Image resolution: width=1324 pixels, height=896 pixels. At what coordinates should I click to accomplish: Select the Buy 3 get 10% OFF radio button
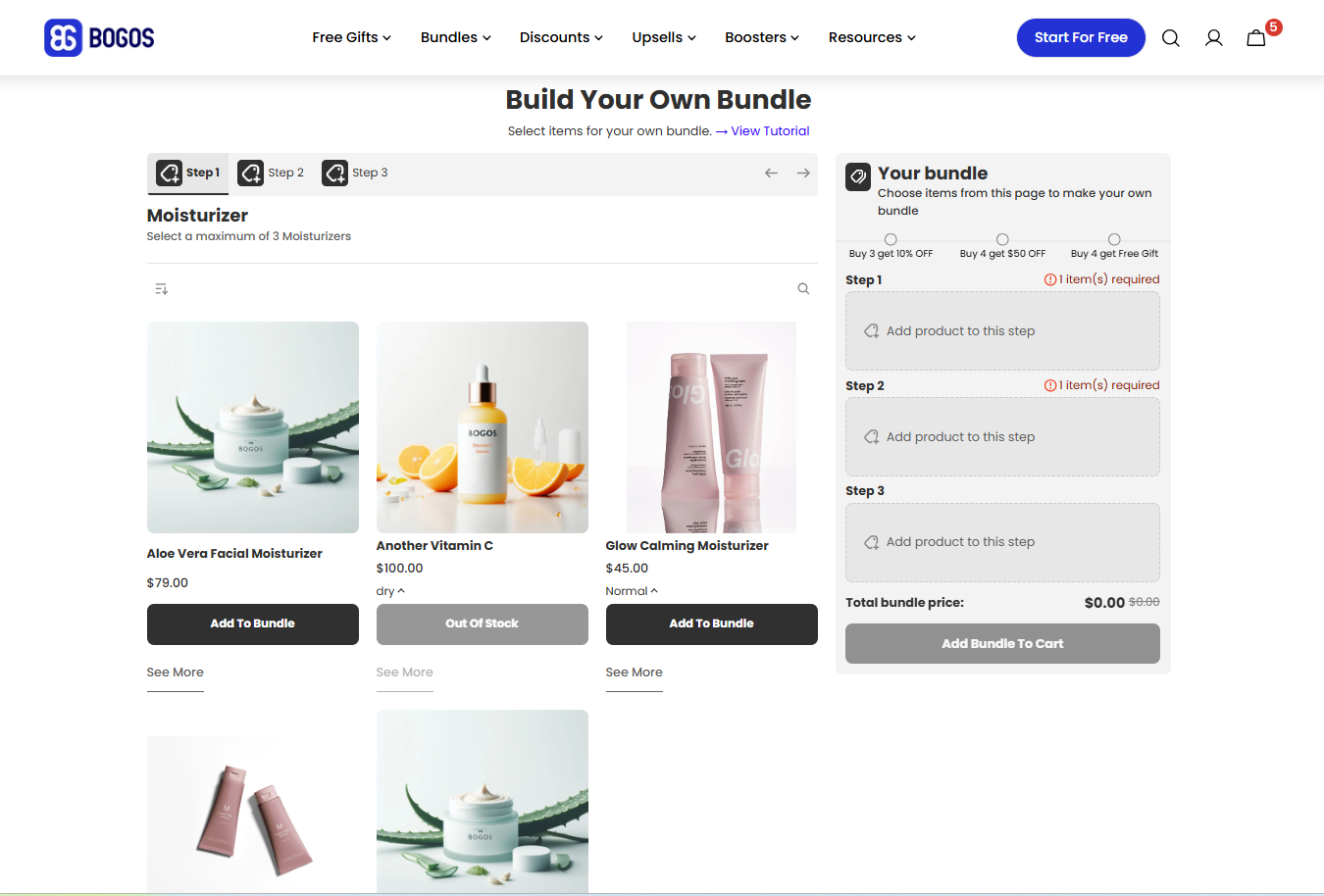[890, 238]
